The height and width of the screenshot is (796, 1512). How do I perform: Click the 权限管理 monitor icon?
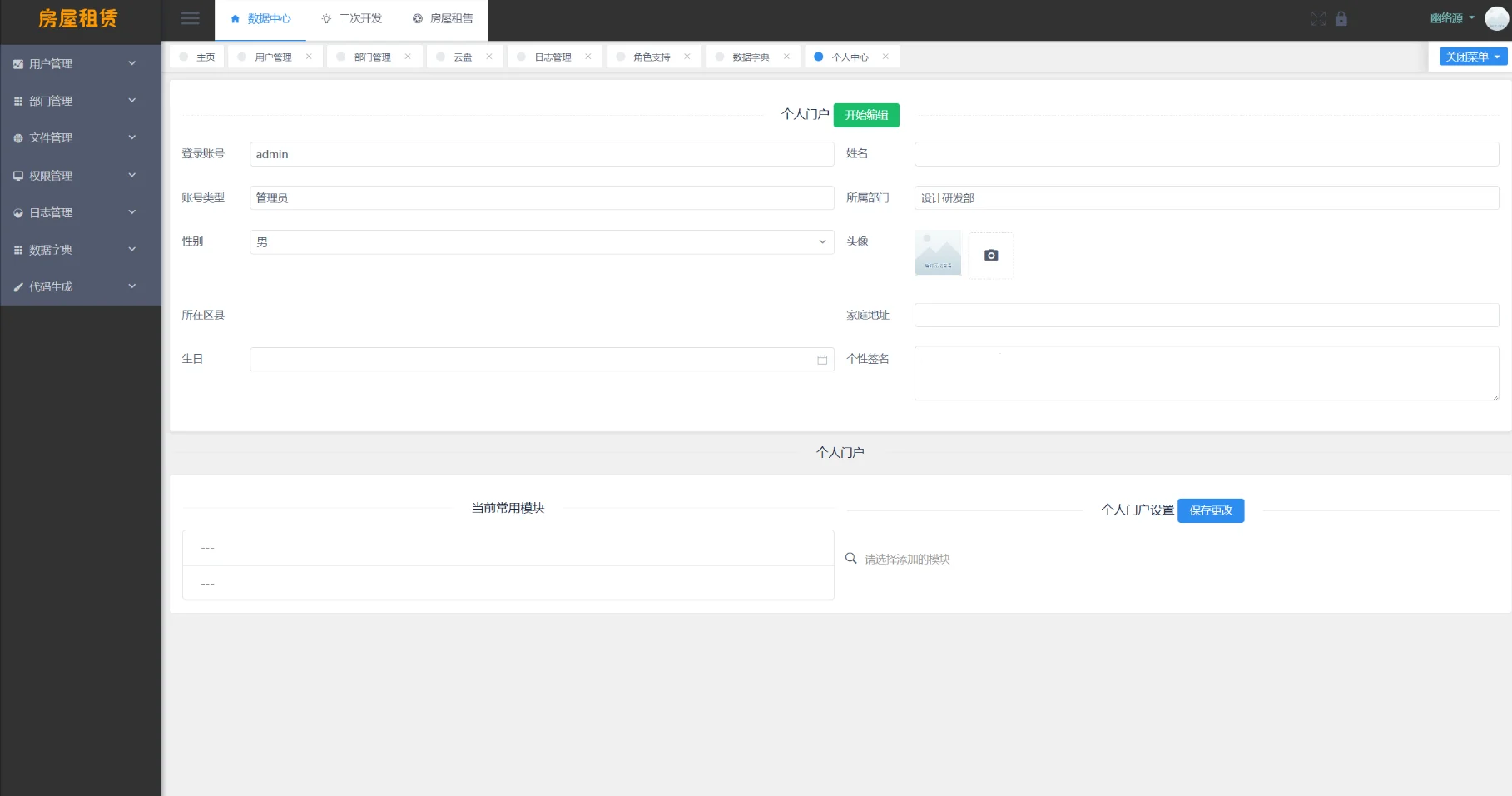tap(17, 175)
